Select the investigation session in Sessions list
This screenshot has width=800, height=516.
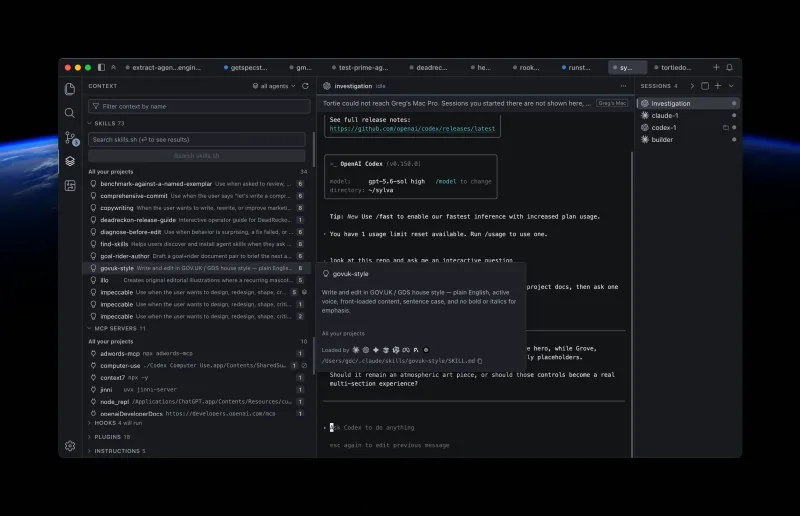(x=688, y=103)
